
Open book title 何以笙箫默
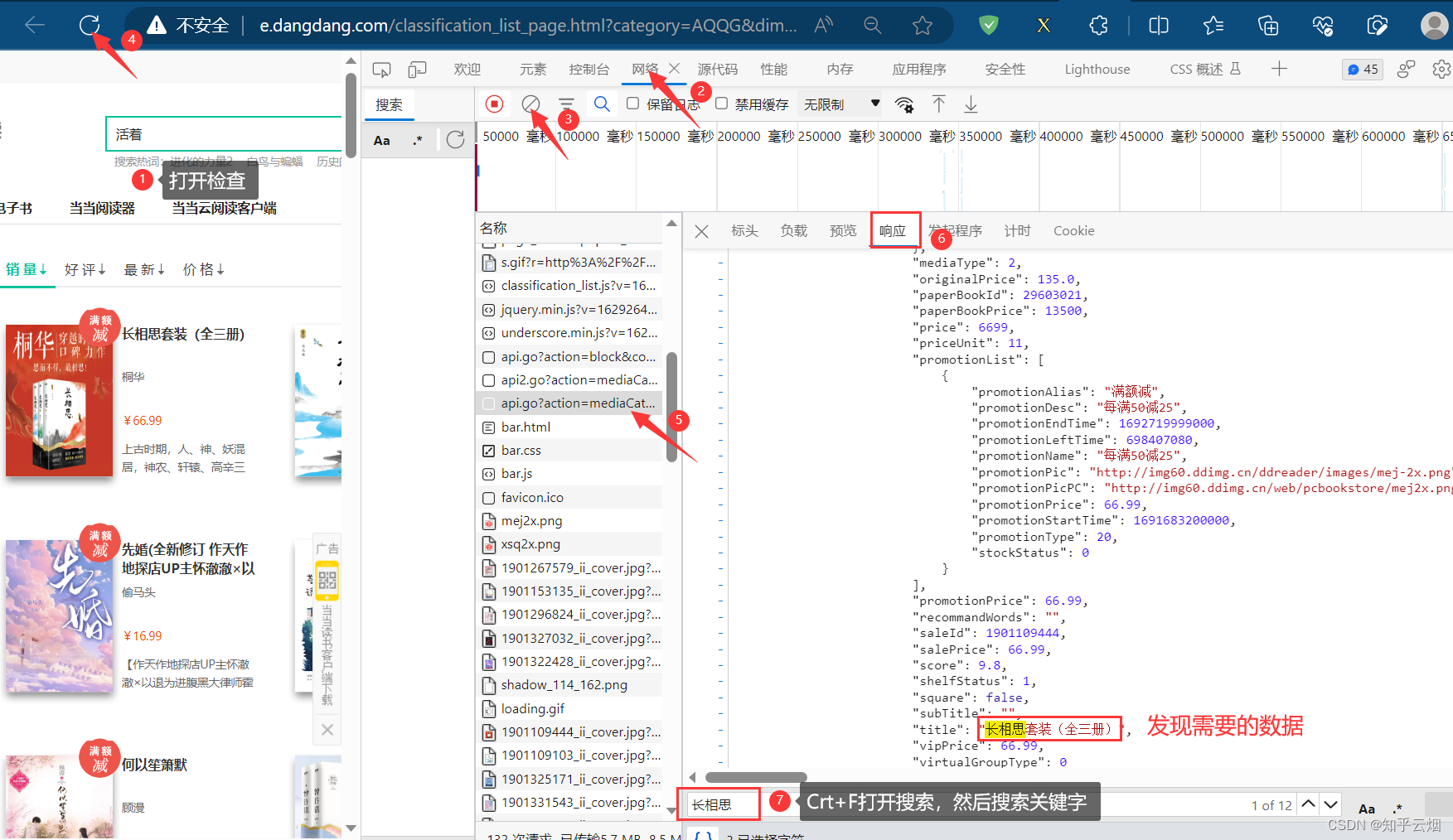154,765
